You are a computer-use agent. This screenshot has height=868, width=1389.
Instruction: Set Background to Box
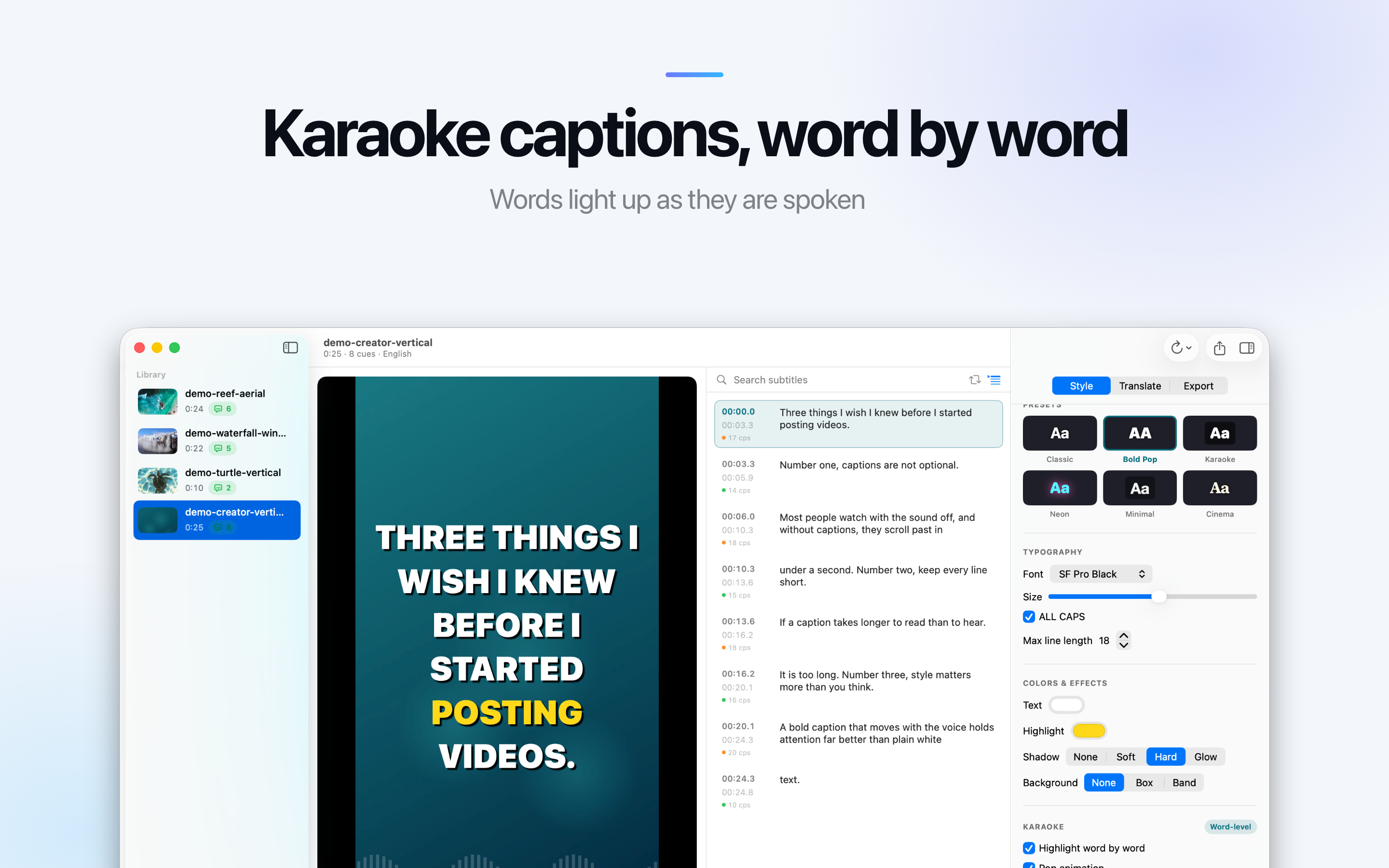1144,783
